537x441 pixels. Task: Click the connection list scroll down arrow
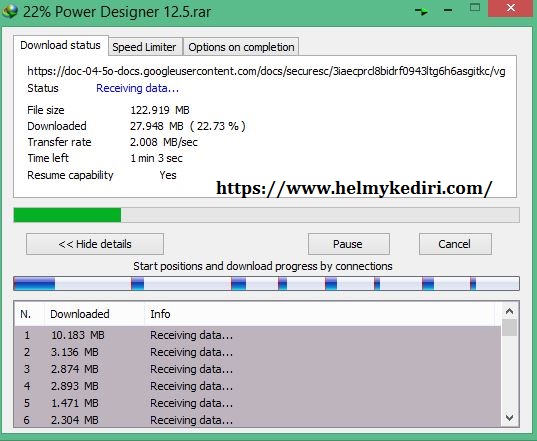pyautogui.click(x=510, y=418)
